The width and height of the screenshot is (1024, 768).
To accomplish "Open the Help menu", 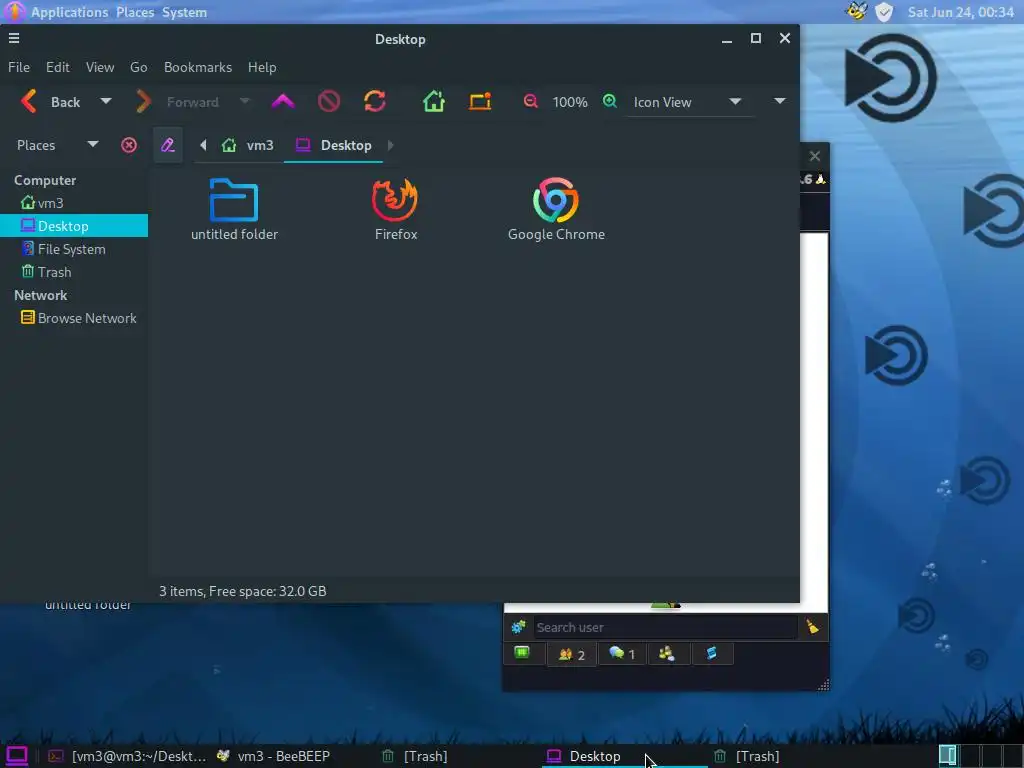I will [262, 67].
